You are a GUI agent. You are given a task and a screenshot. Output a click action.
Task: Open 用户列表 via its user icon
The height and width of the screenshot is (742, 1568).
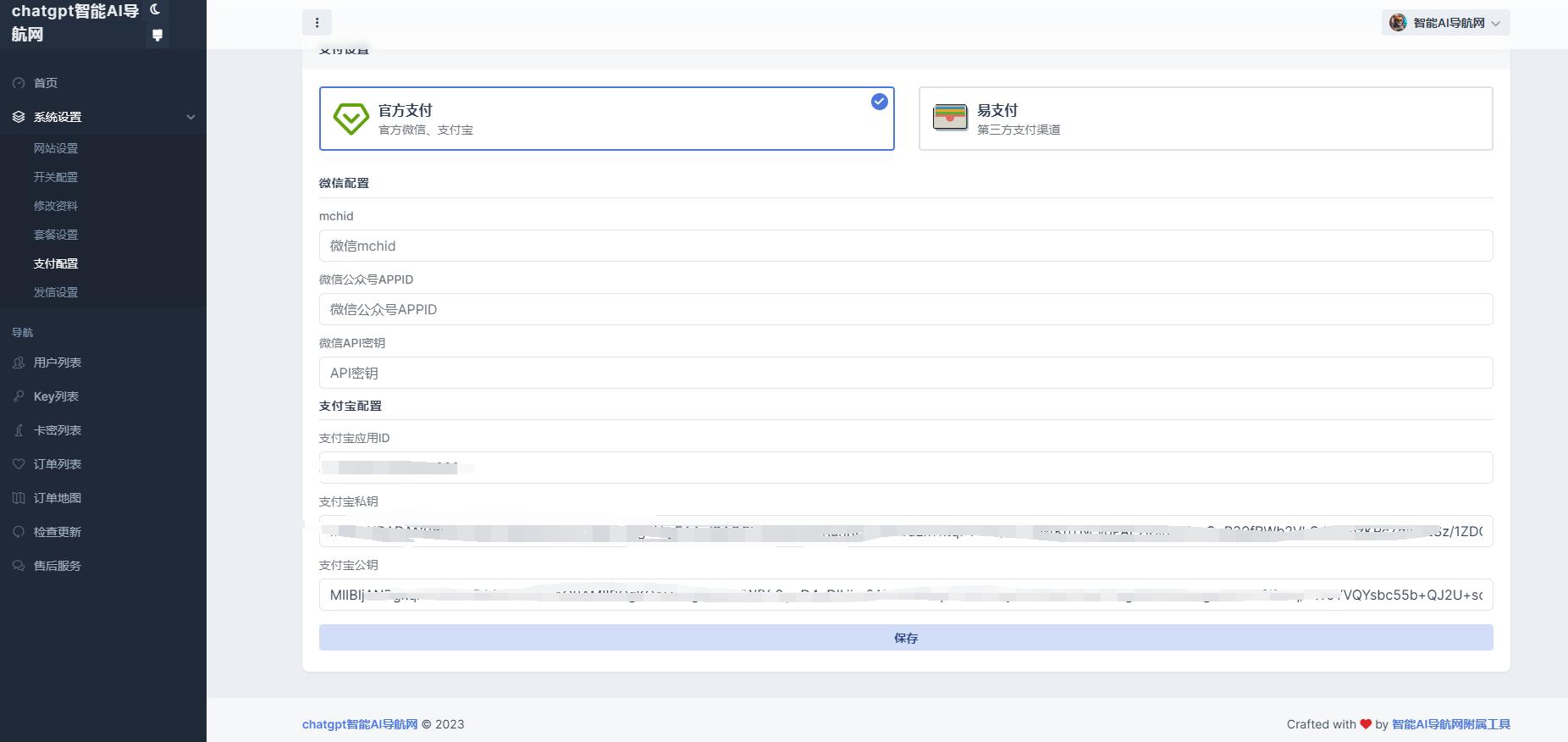pos(19,363)
